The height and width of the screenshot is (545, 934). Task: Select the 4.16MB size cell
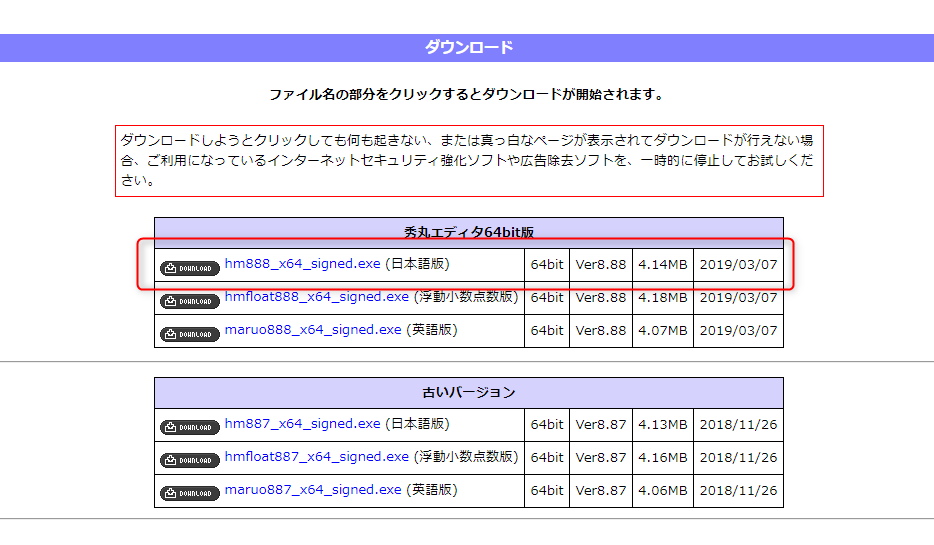click(x=662, y=457)
